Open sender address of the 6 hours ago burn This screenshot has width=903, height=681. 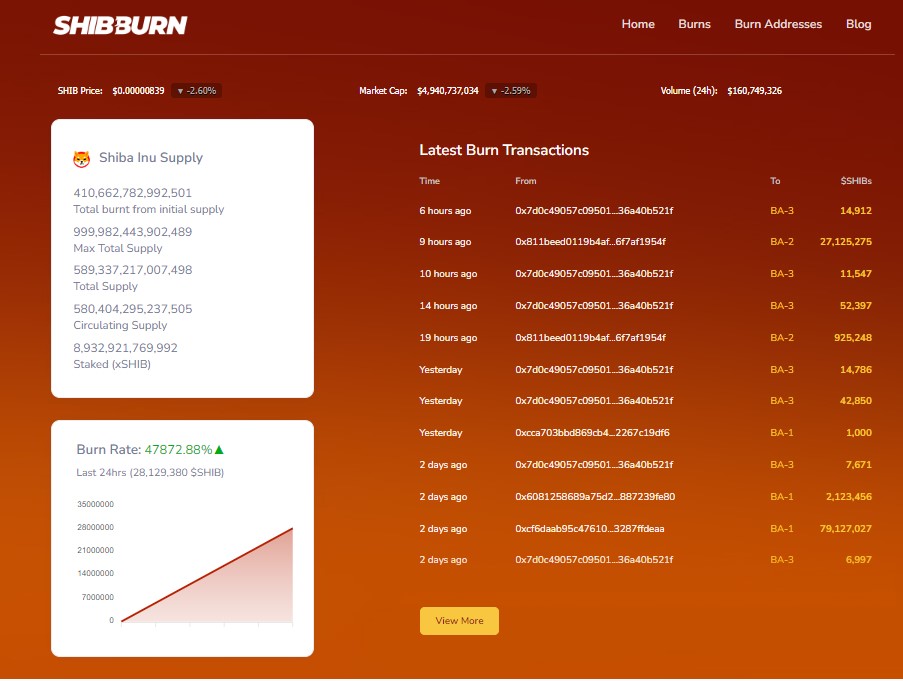tap(594, 211)
